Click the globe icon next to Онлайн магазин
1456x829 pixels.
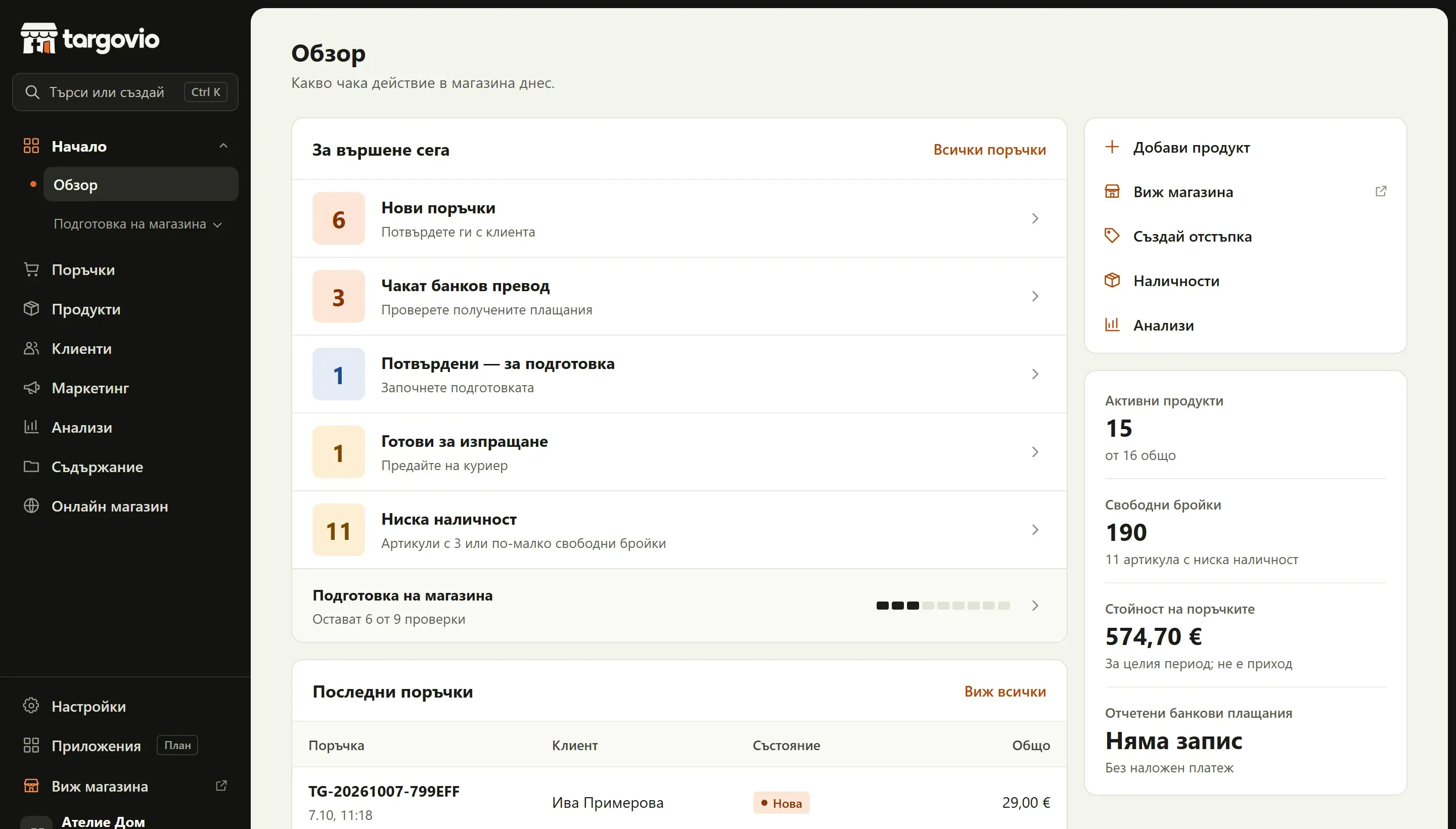click(31, 505)
